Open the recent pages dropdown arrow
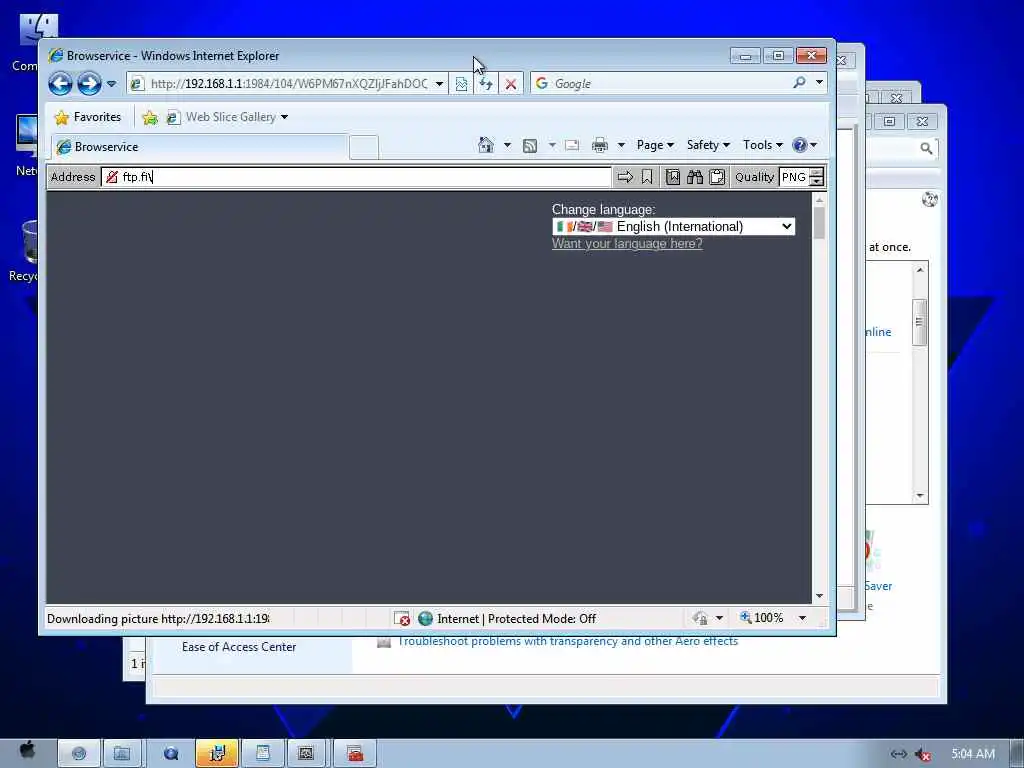 click(111, 84)
